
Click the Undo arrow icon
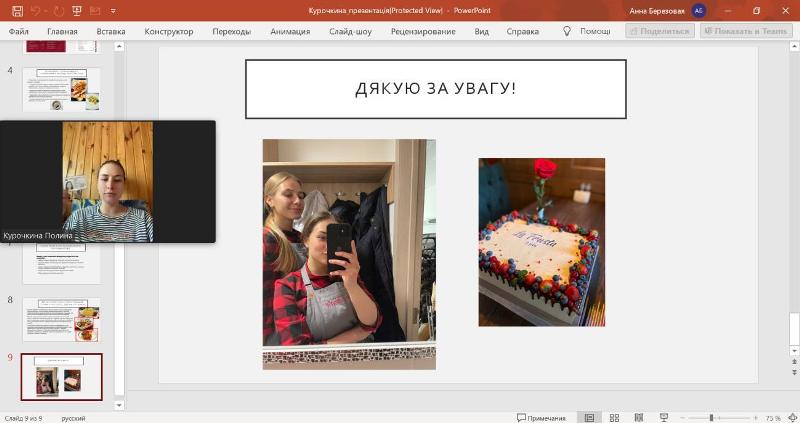click(34, 11)
